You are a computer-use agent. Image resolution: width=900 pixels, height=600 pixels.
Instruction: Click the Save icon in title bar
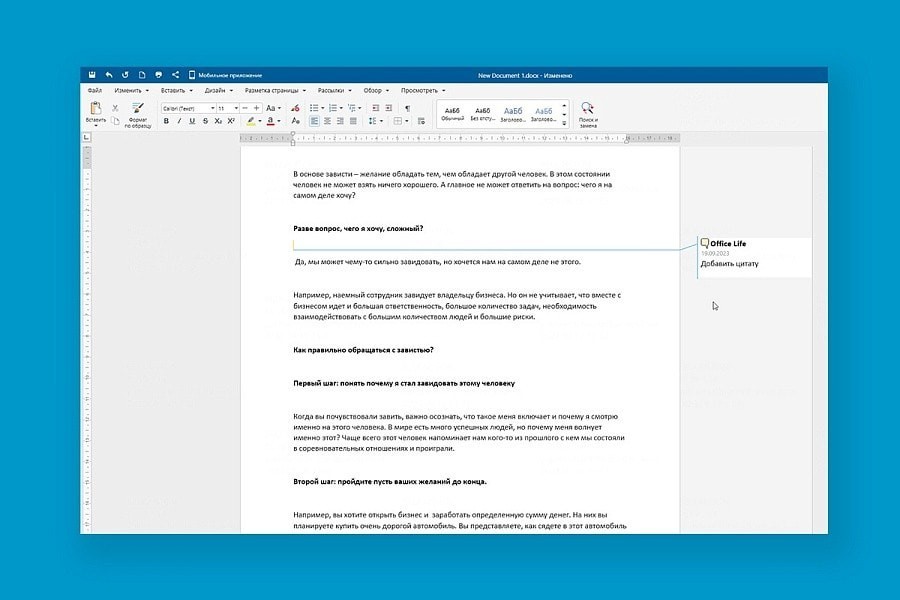pyautogui.click(x=92, y=75)
